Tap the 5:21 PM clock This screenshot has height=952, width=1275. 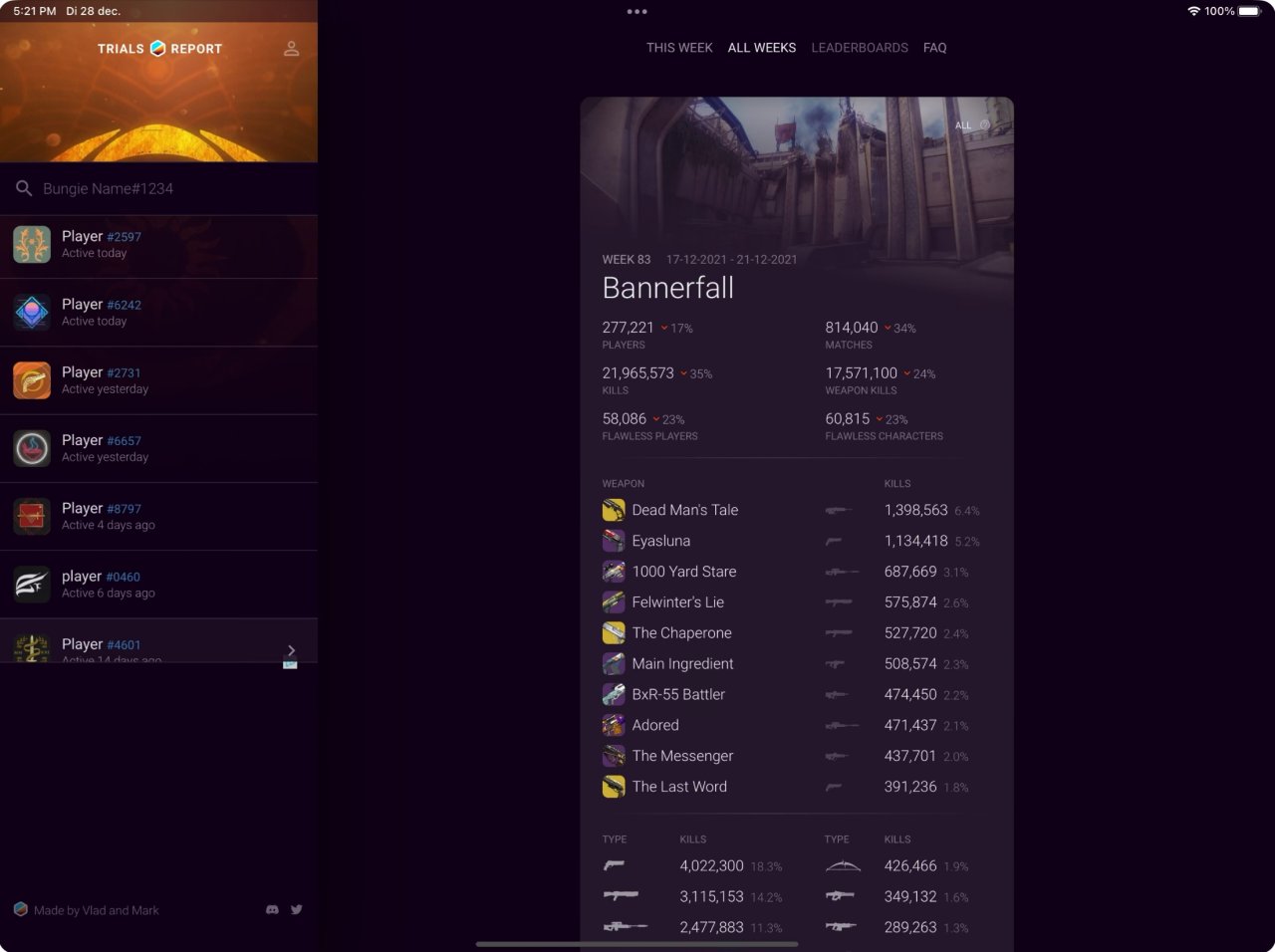(x=35, y=11)
